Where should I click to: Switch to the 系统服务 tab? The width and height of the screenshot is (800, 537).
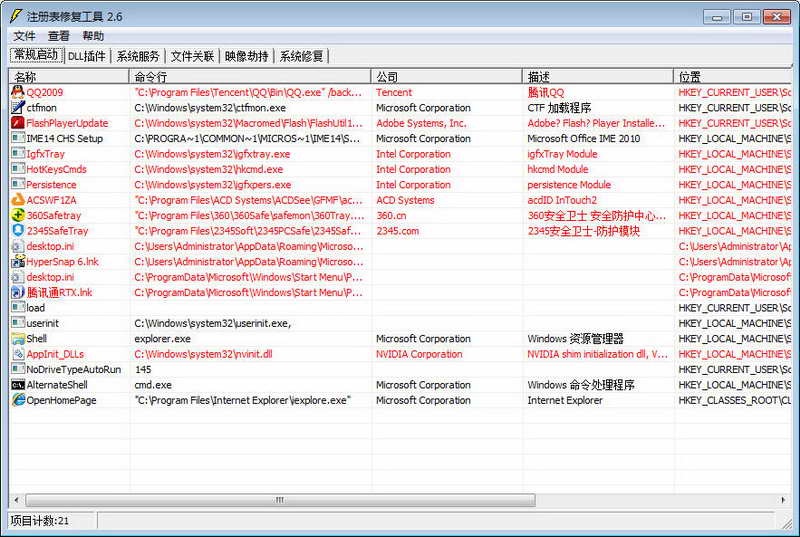pos(138,56)
